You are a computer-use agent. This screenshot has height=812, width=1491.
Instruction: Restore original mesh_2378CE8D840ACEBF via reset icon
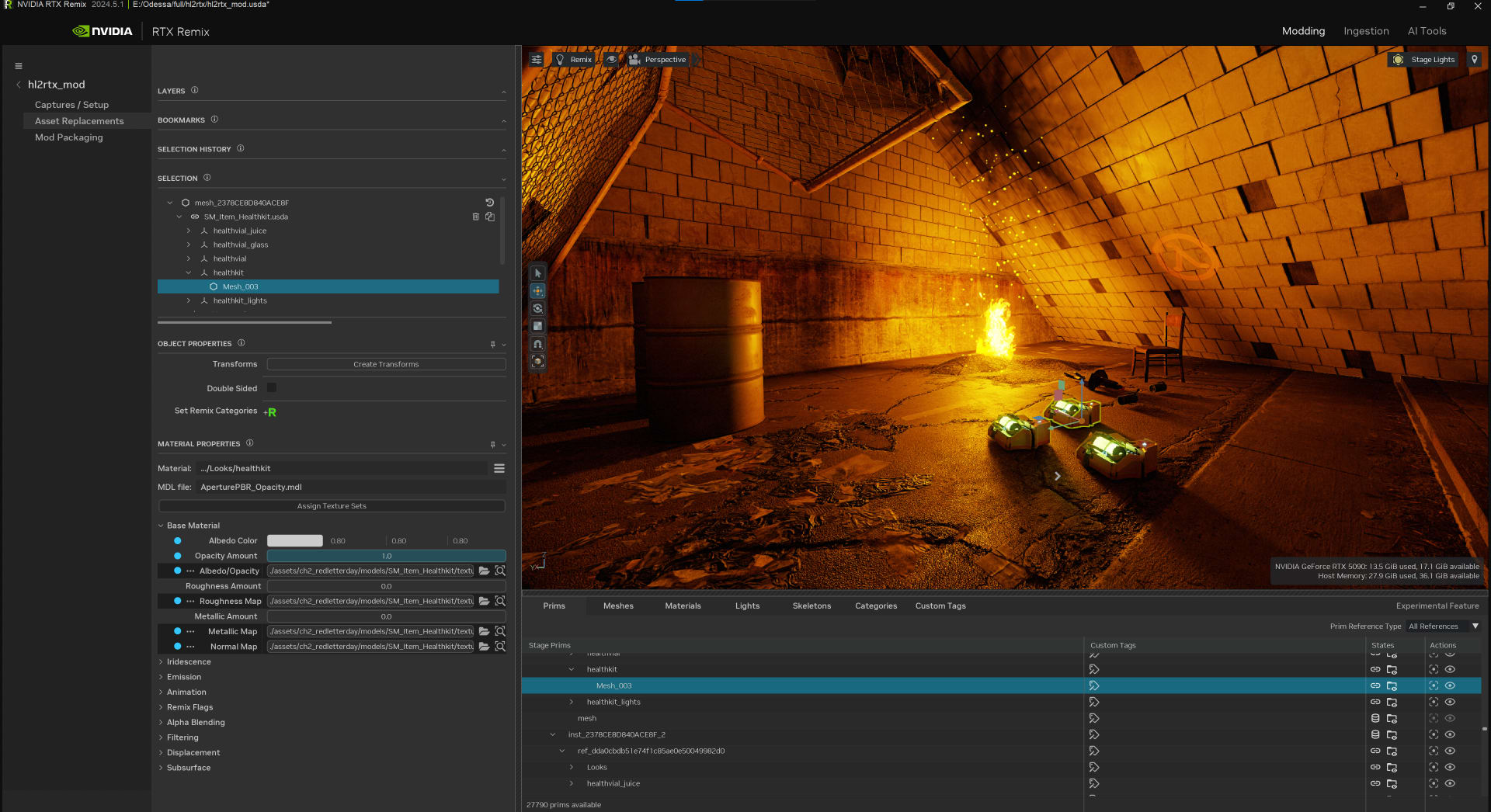[x=489, y=203]
